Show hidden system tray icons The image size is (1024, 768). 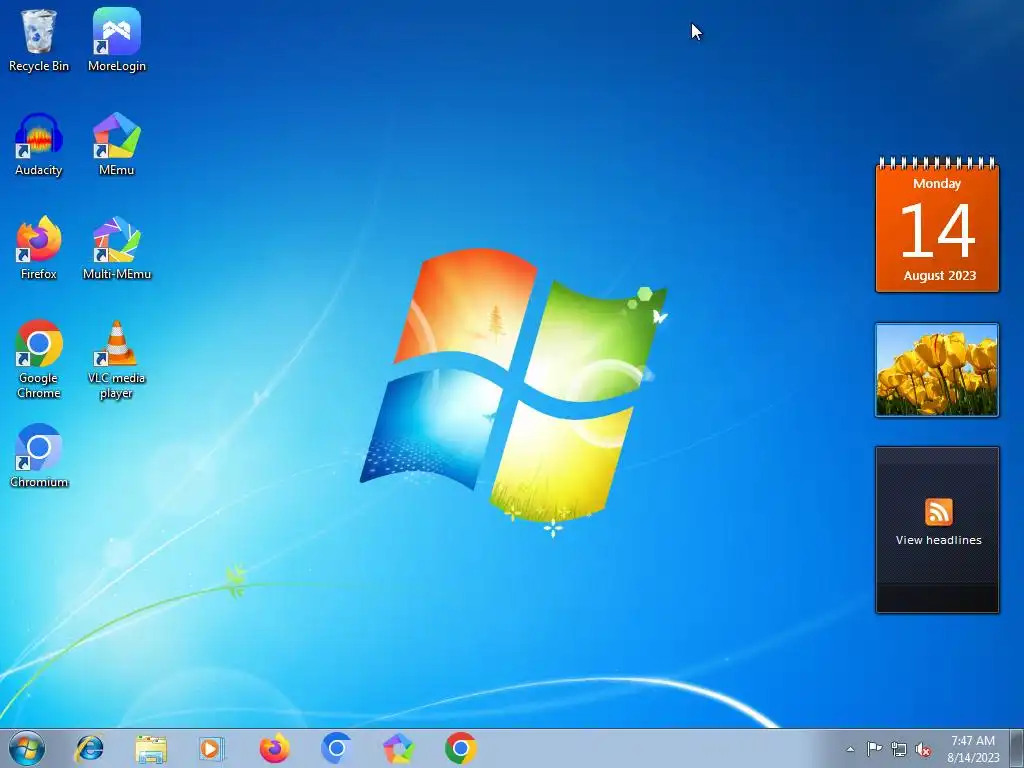tap(850, 749)
